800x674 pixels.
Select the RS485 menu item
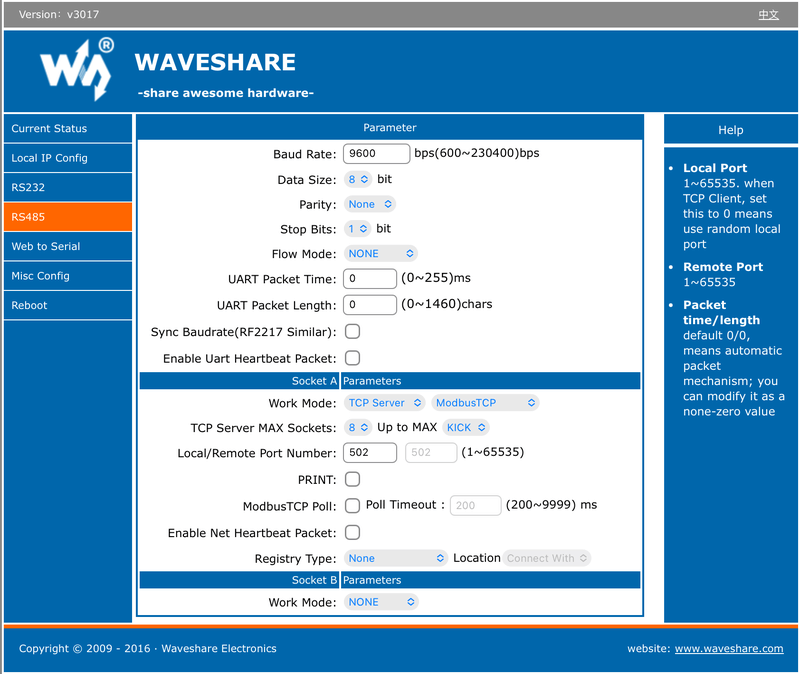[68, 217]
